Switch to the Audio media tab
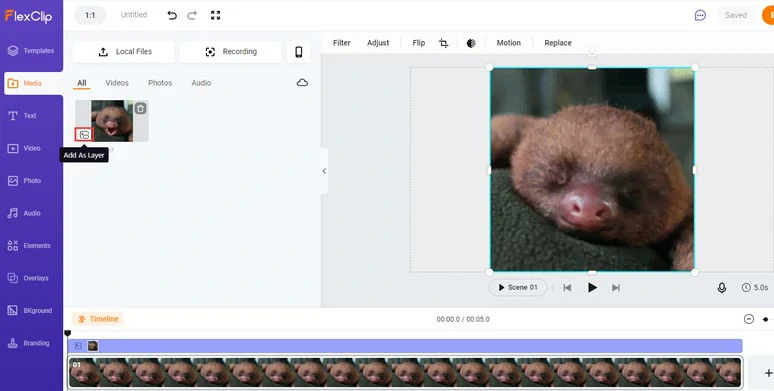 pyautogui.click(x=201, y=83)
